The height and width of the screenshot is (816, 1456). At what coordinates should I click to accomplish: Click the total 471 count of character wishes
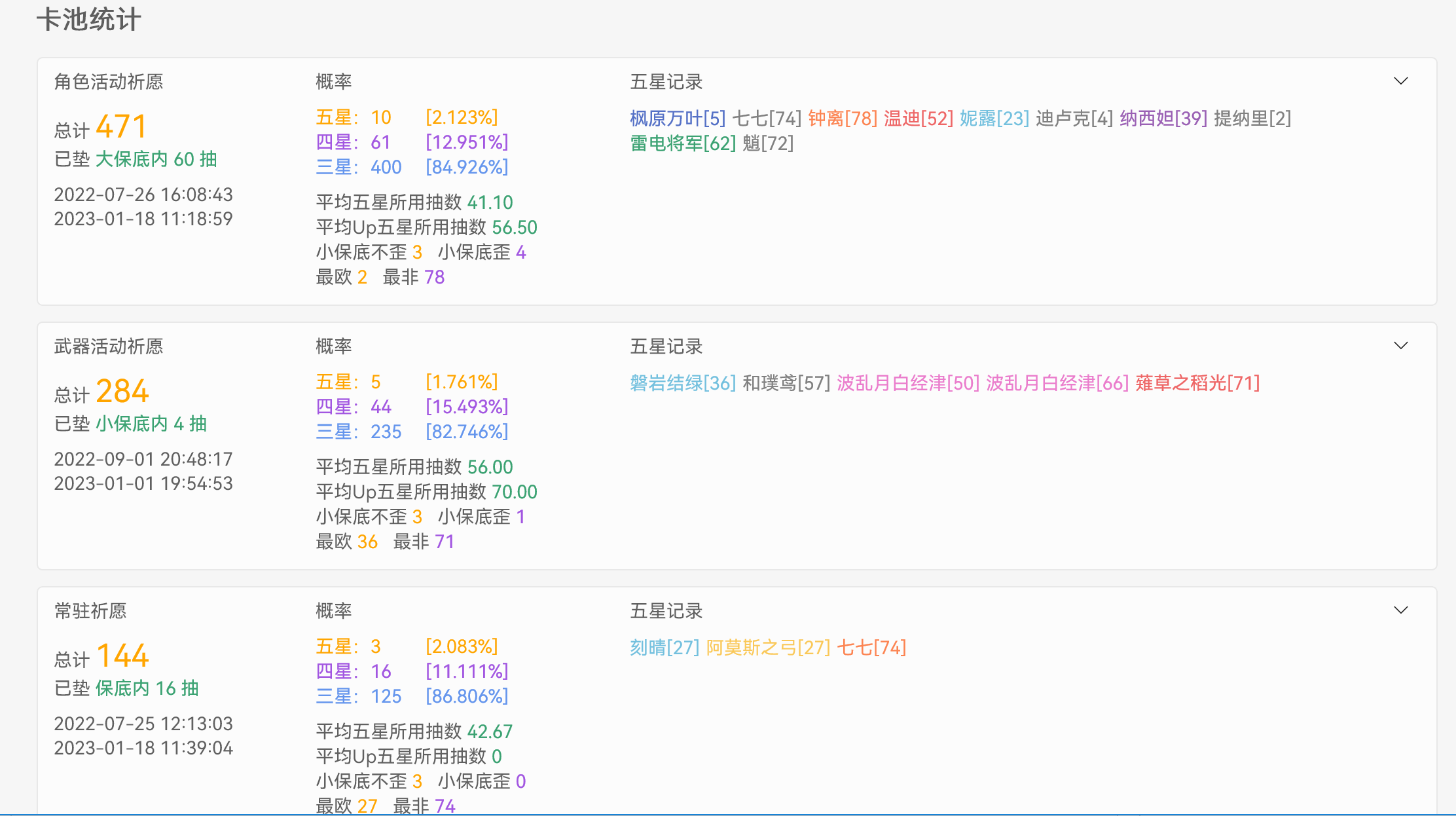(122, 126)
